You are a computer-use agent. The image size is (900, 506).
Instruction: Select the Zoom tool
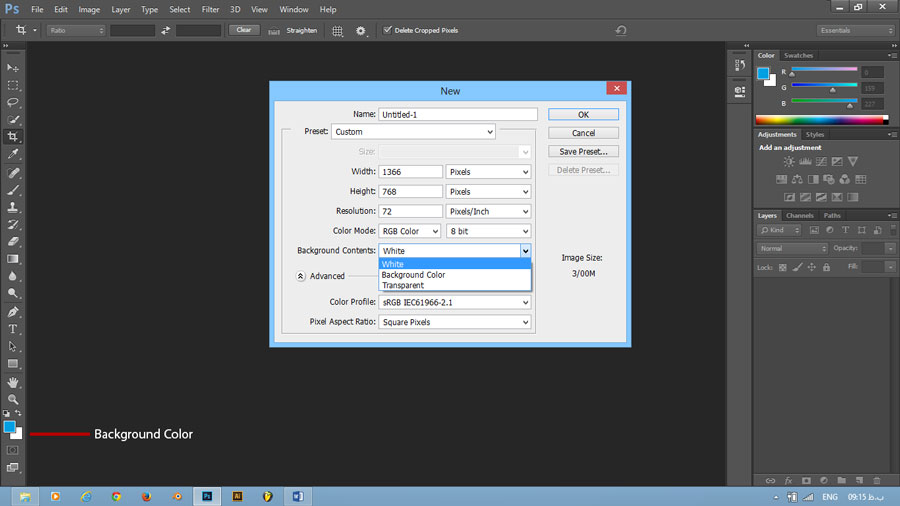click(13, 399)
